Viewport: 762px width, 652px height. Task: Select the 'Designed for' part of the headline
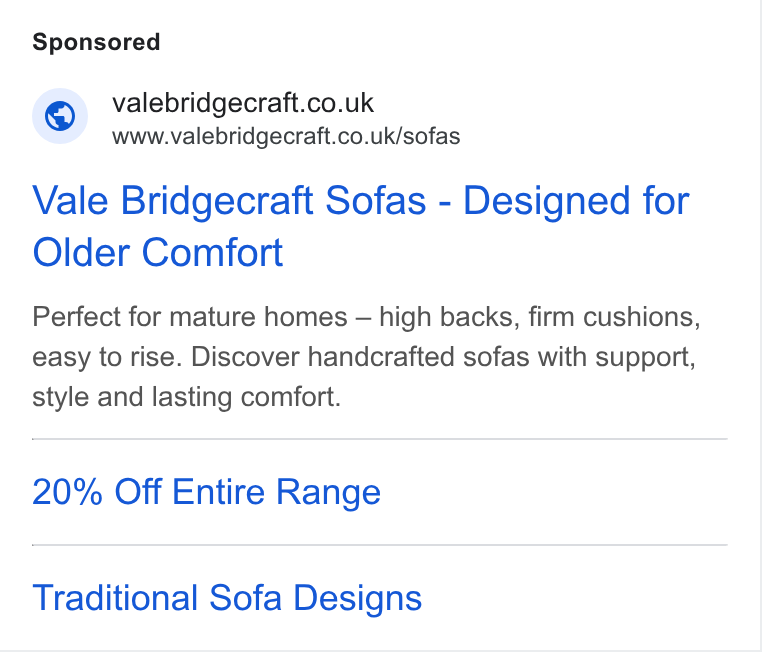(576, 201)
